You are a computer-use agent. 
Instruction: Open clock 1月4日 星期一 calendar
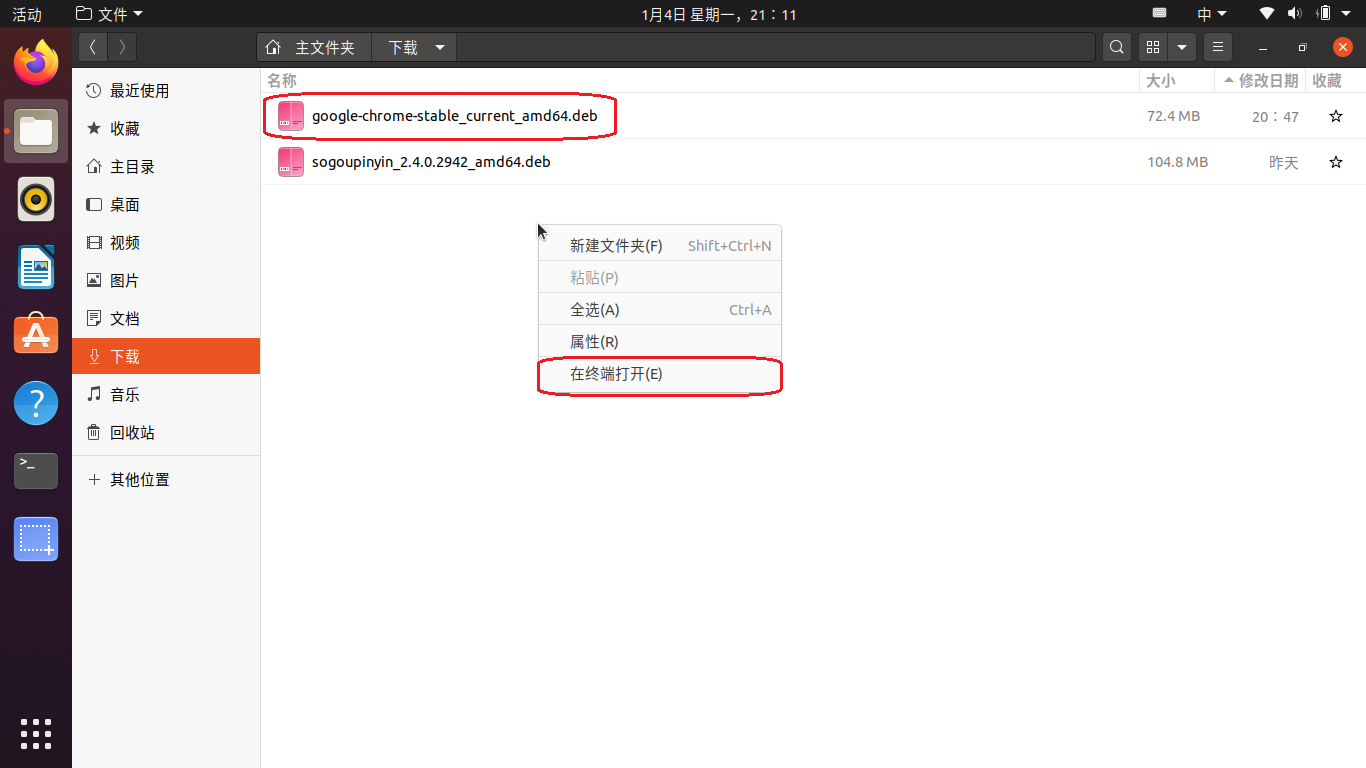pyautogui.click(x=719, y=14)
